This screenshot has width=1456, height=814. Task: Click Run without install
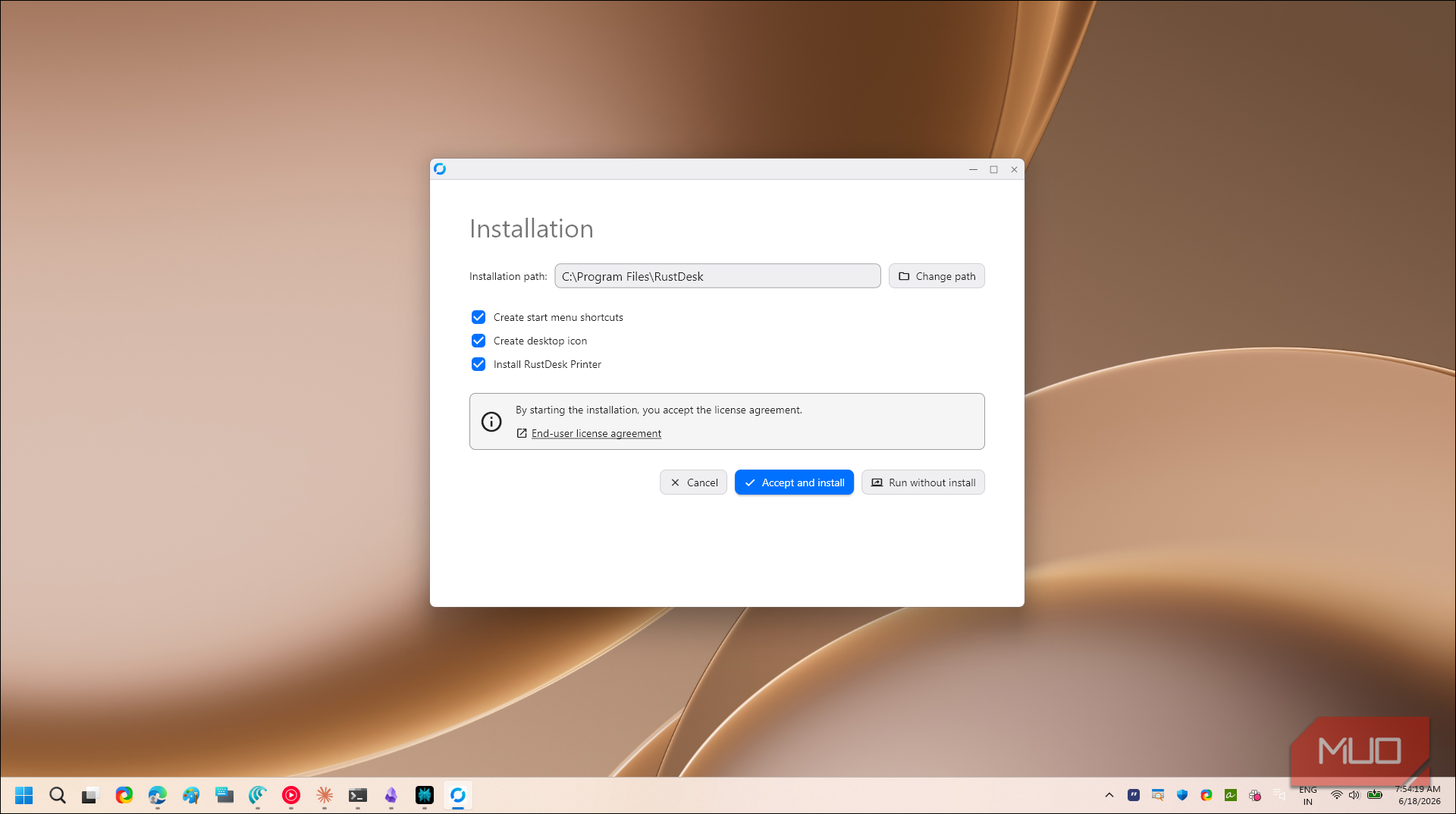pos(923,482)
